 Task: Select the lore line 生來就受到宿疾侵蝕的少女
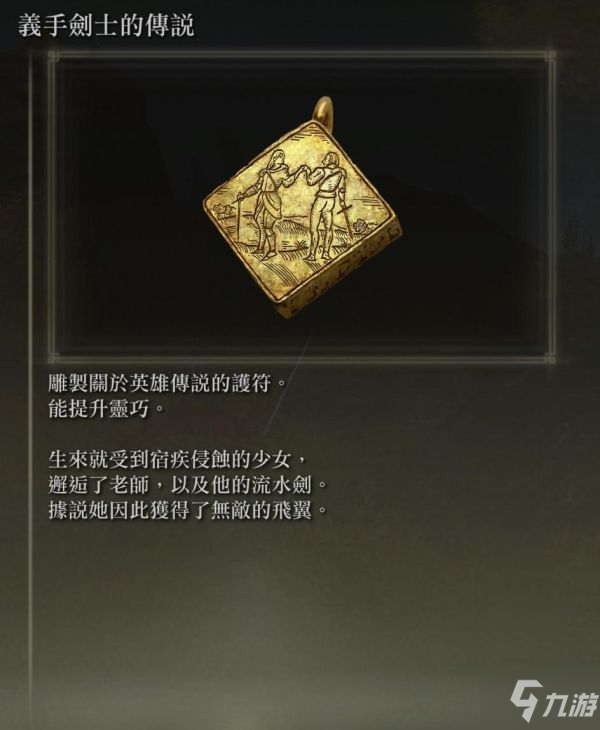[177, 460]
